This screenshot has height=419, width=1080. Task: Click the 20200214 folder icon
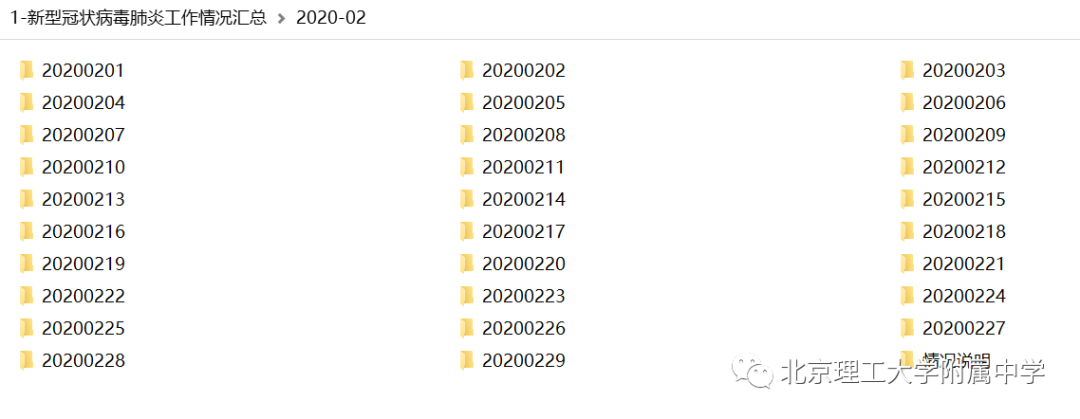(466, 199)
